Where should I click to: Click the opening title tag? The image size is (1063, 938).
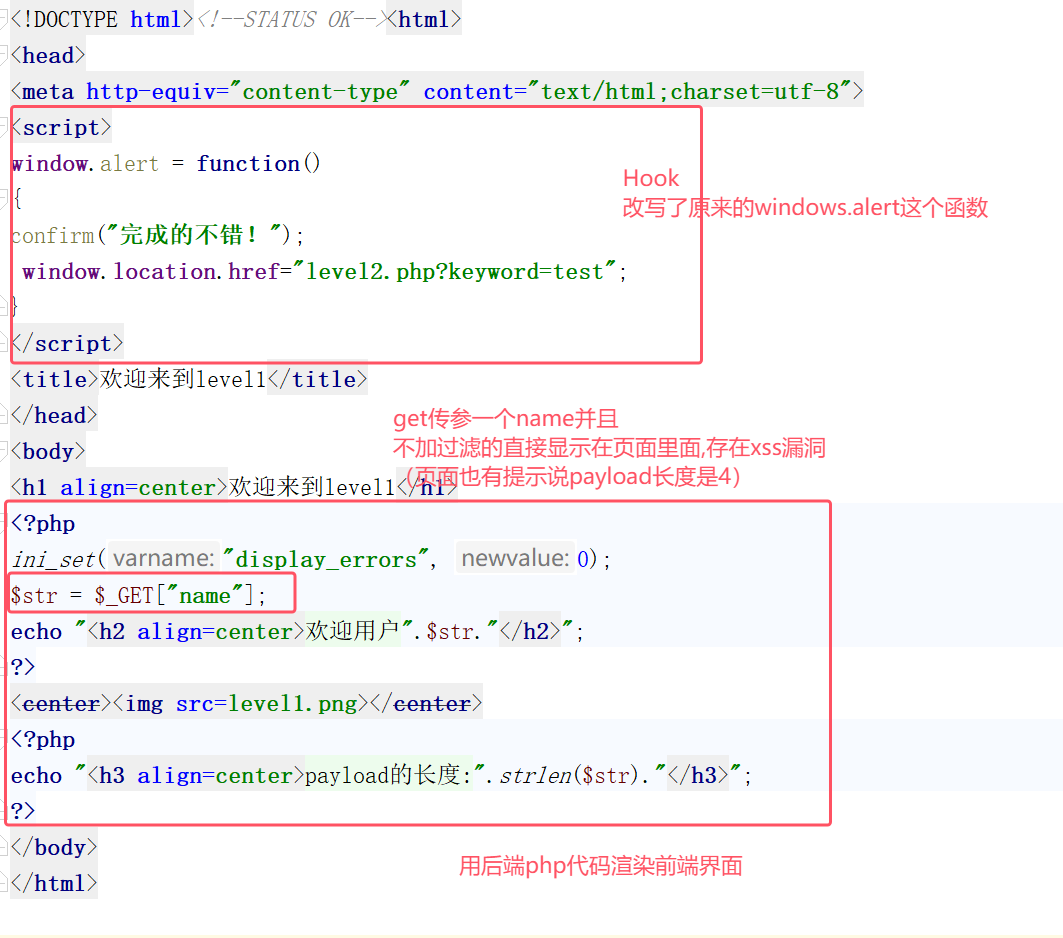(55, 380)
